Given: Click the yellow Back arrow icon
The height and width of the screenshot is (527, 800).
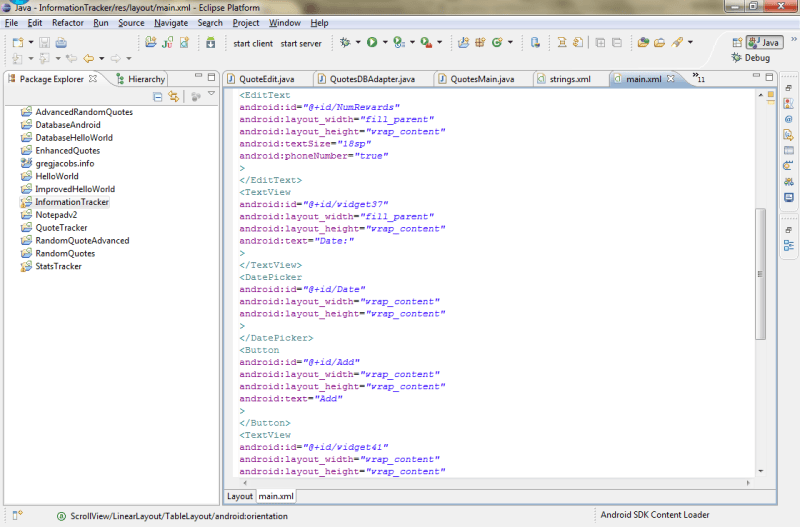Looking at the screenshot, I should (89, 58).
